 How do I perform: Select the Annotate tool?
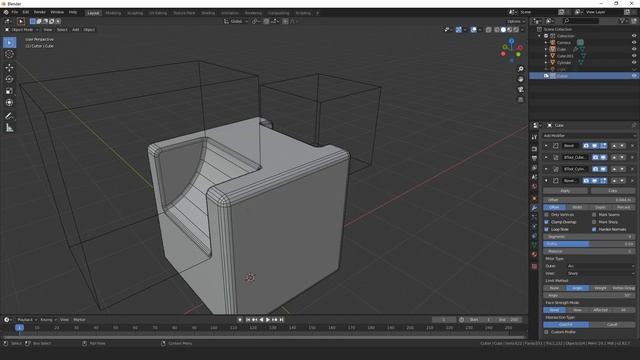[9, 116]
